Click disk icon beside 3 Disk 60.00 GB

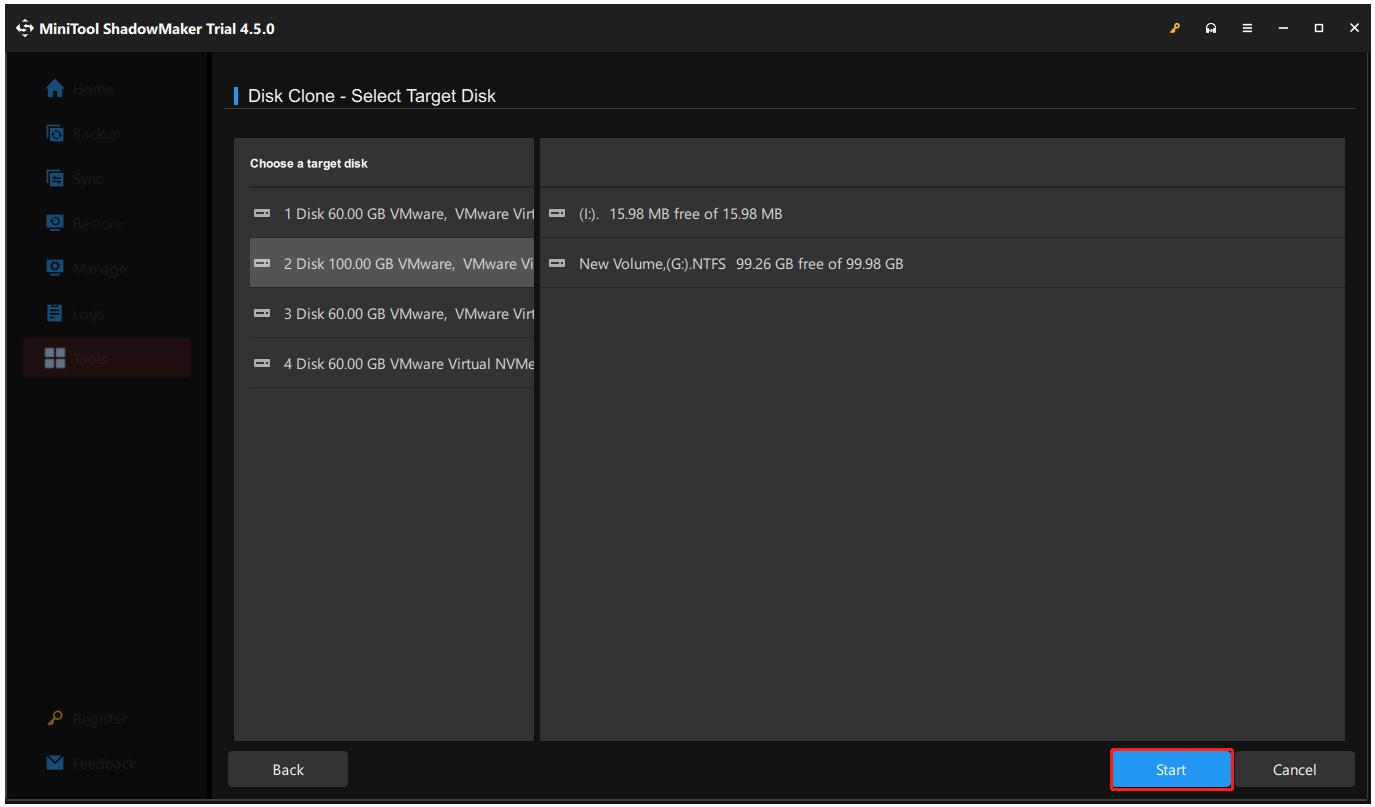tap(262, 313)
